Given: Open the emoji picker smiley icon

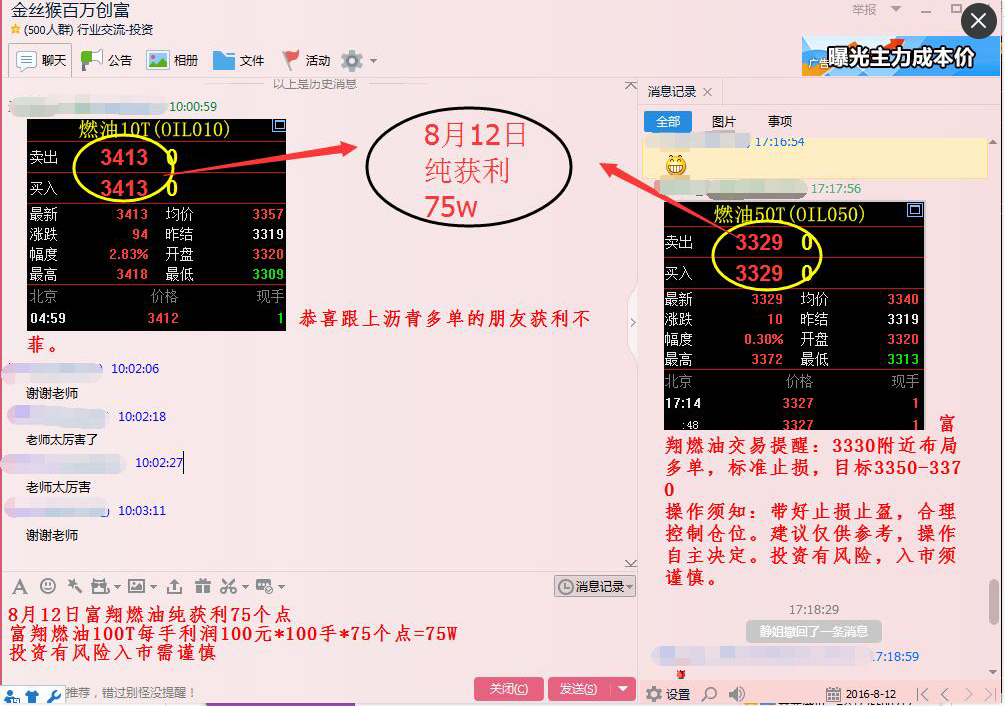Looking at the screenshot, I should tap(48, 586).
